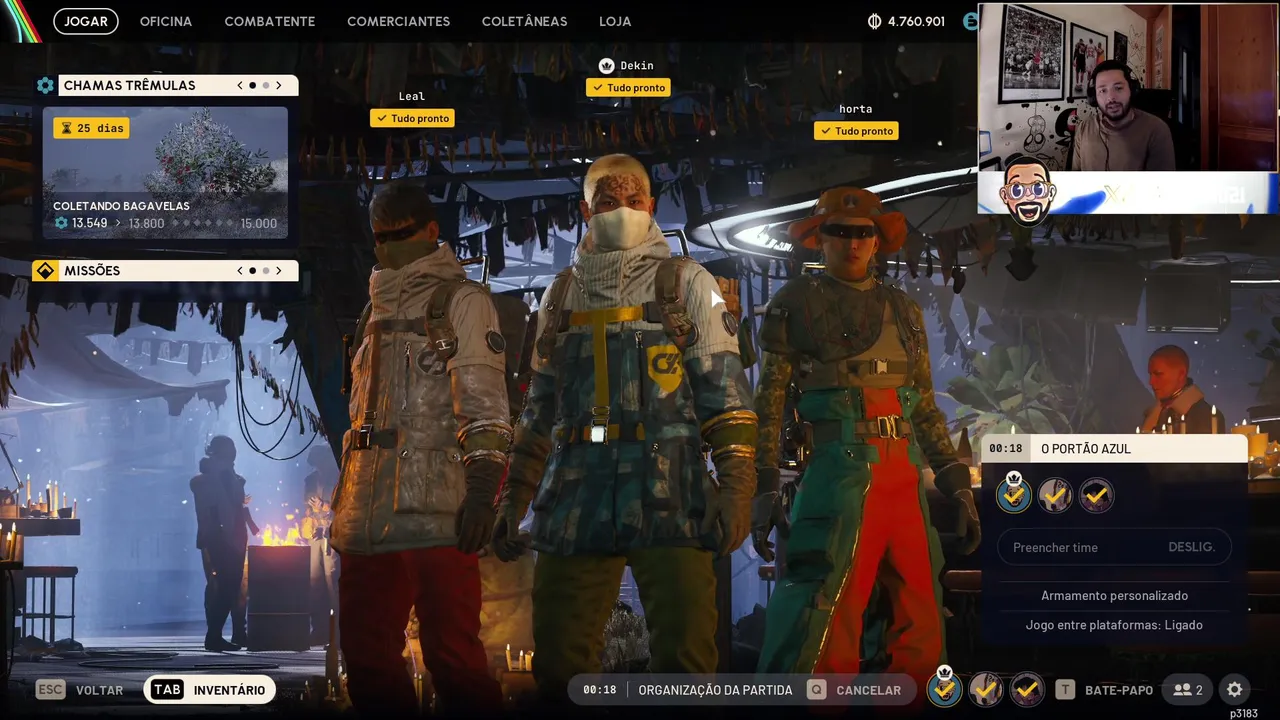Click the MISSÕES header title
The image size is (1280, 720).
tap(92, 271)
